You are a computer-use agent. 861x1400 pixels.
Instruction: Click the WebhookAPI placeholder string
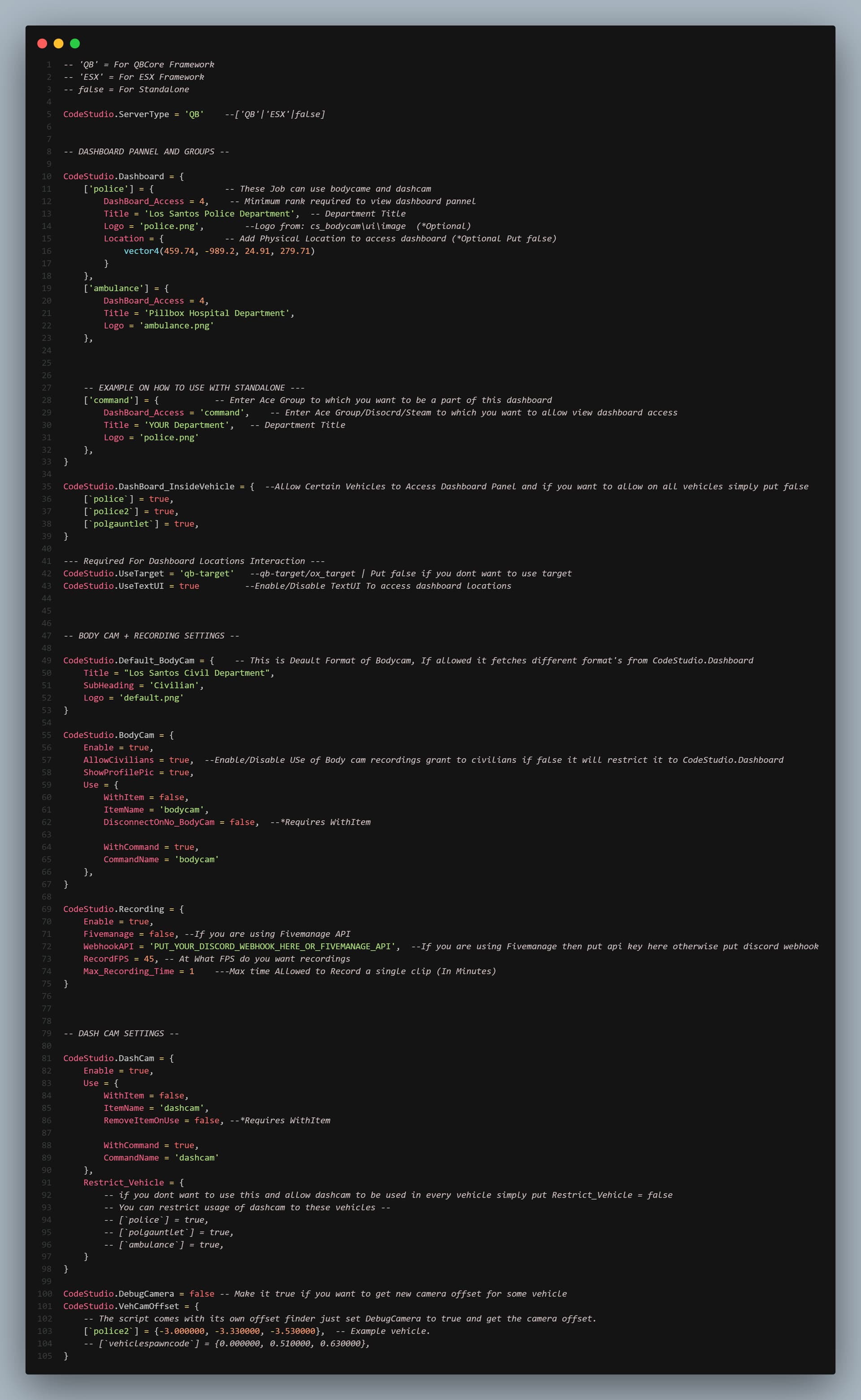[x=272, y=947]
